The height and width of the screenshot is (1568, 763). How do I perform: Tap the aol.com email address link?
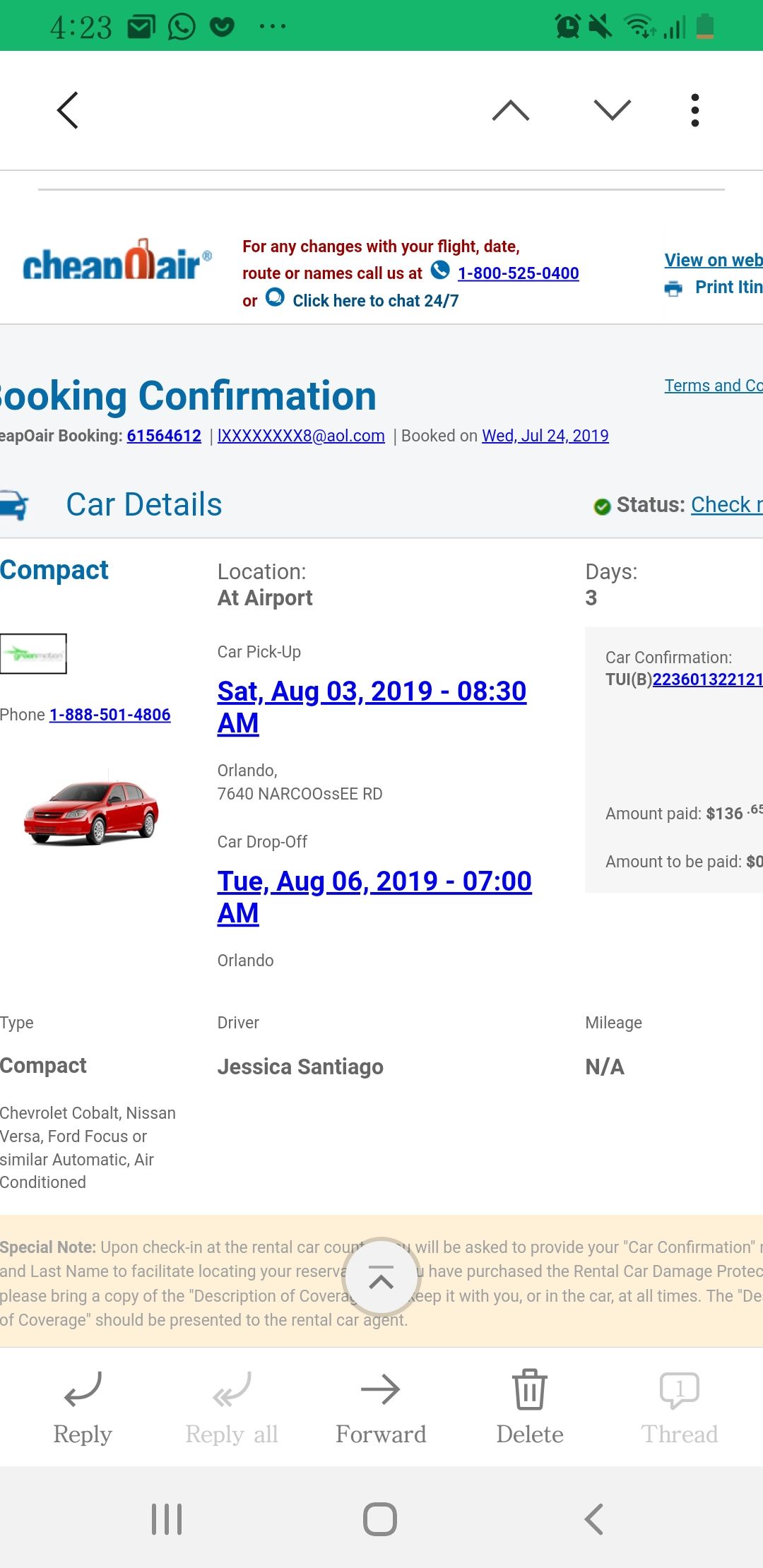301,436
